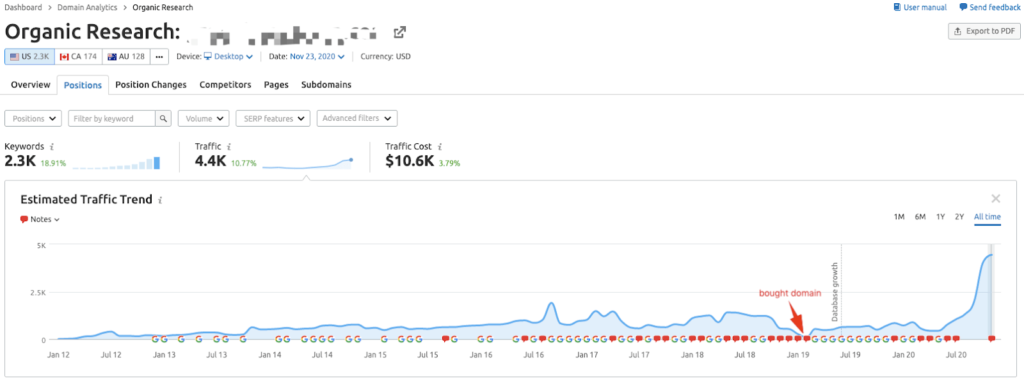Click the Estimated Traffic Trend info icon
This screenshot has height=383, width=1024.
[160, 200]
